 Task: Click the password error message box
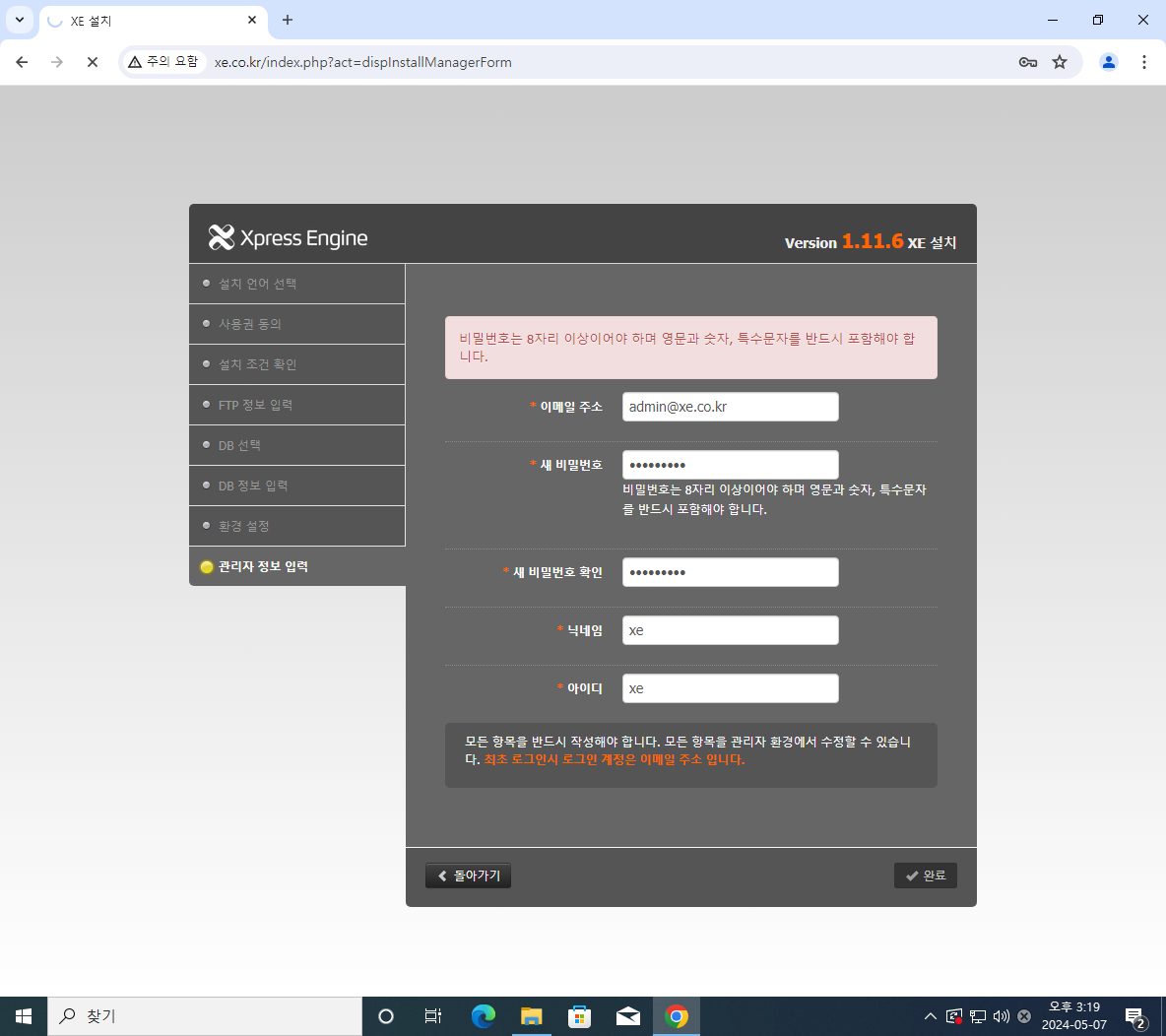click(690, 348)
